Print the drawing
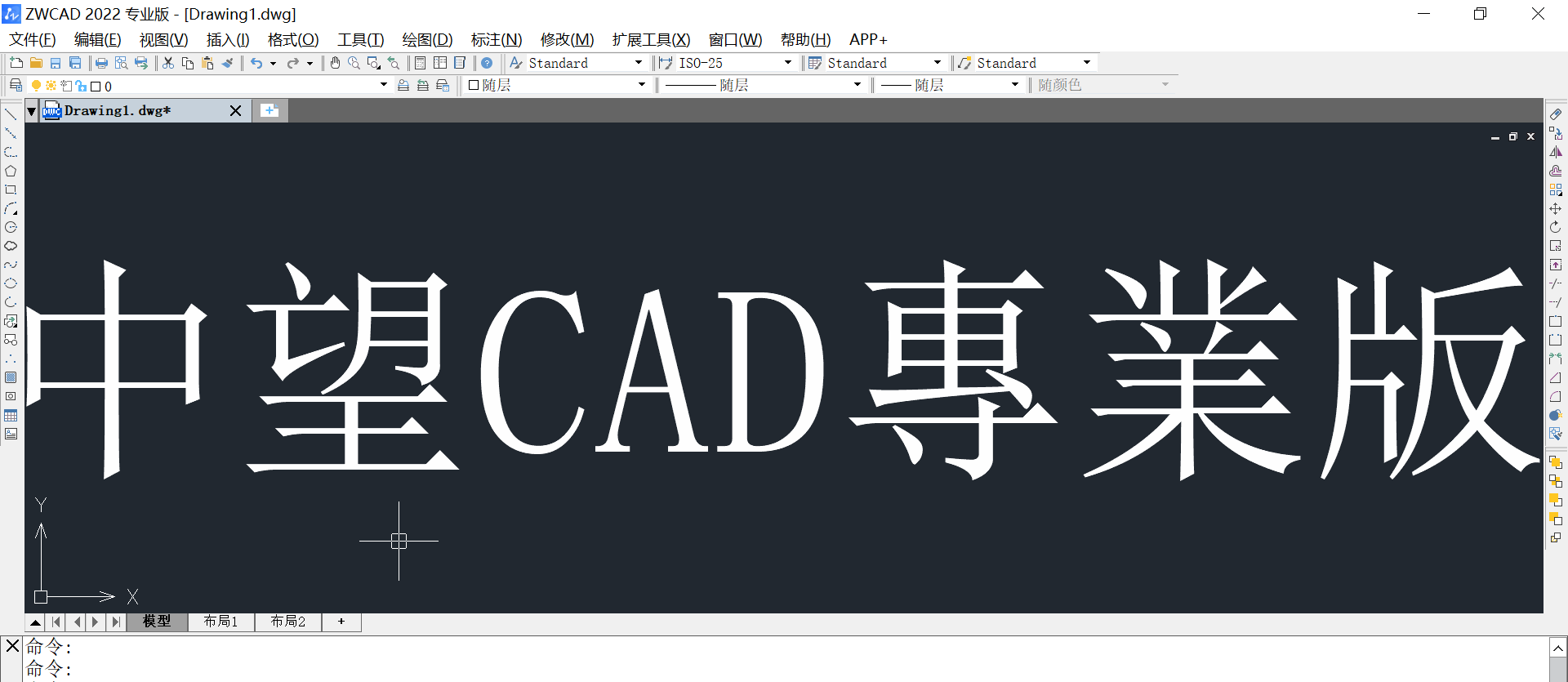The width and height of the screenshot is (1568, 682). (101, 63)
